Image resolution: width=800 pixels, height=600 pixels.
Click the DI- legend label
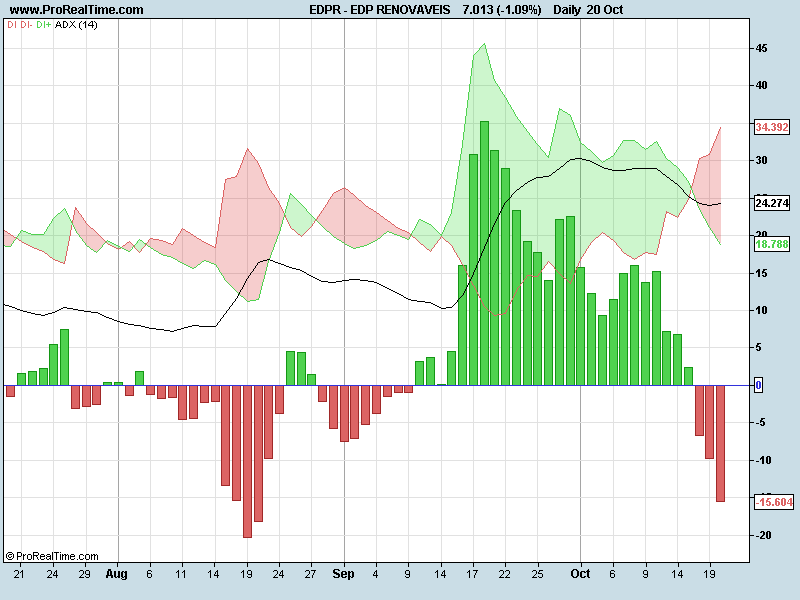pos(26,24)
